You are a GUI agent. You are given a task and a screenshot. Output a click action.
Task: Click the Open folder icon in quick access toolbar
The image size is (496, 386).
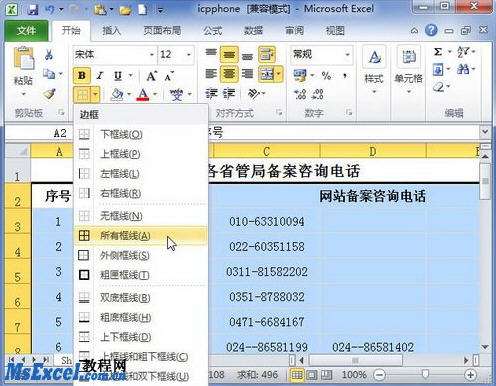pyautogui.click(x=125, y=10)
